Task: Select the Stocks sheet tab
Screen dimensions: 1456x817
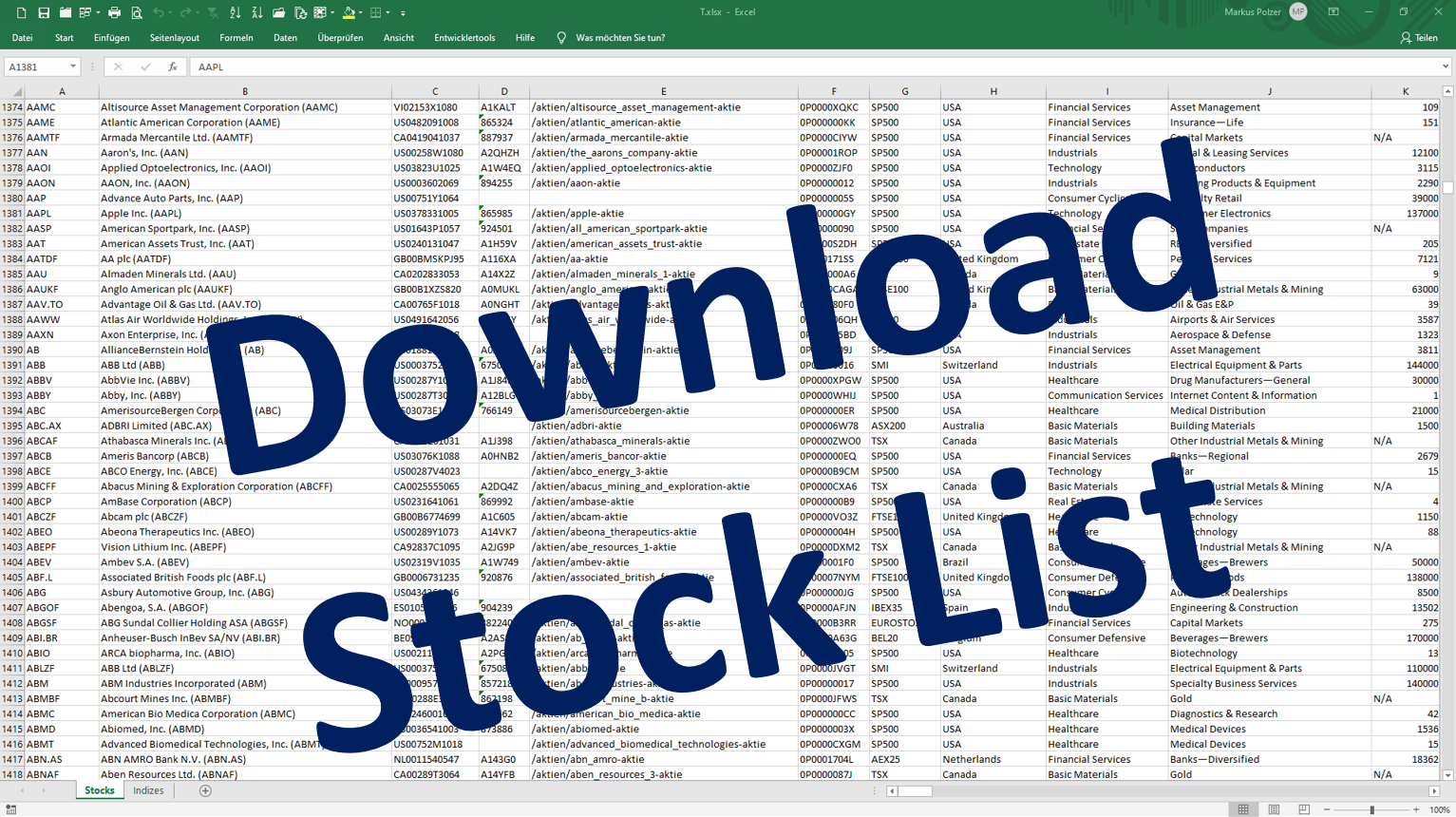Action: click(100, 790)
